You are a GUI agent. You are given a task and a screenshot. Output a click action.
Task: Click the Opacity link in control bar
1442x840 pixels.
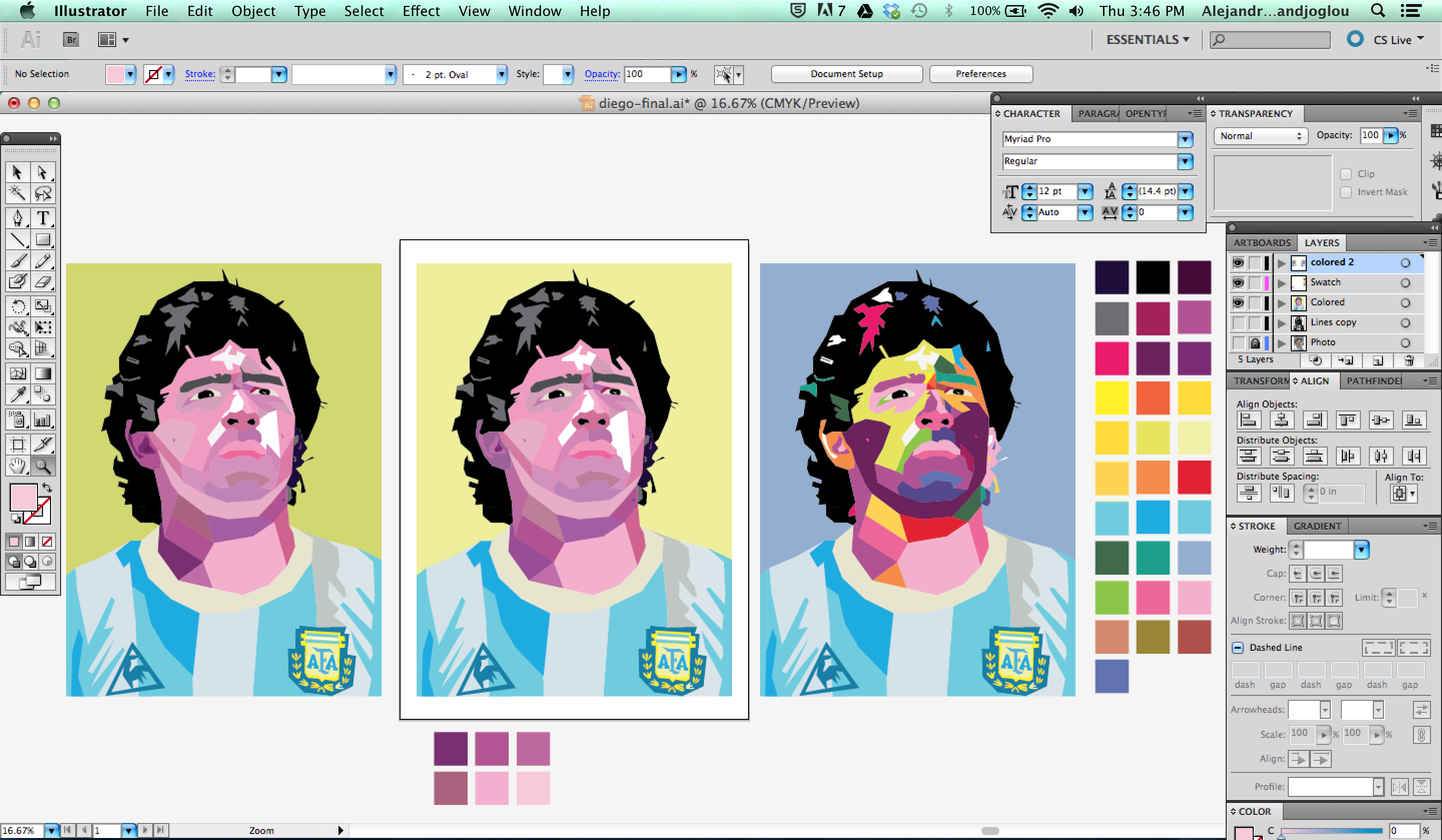click(601, 74)
